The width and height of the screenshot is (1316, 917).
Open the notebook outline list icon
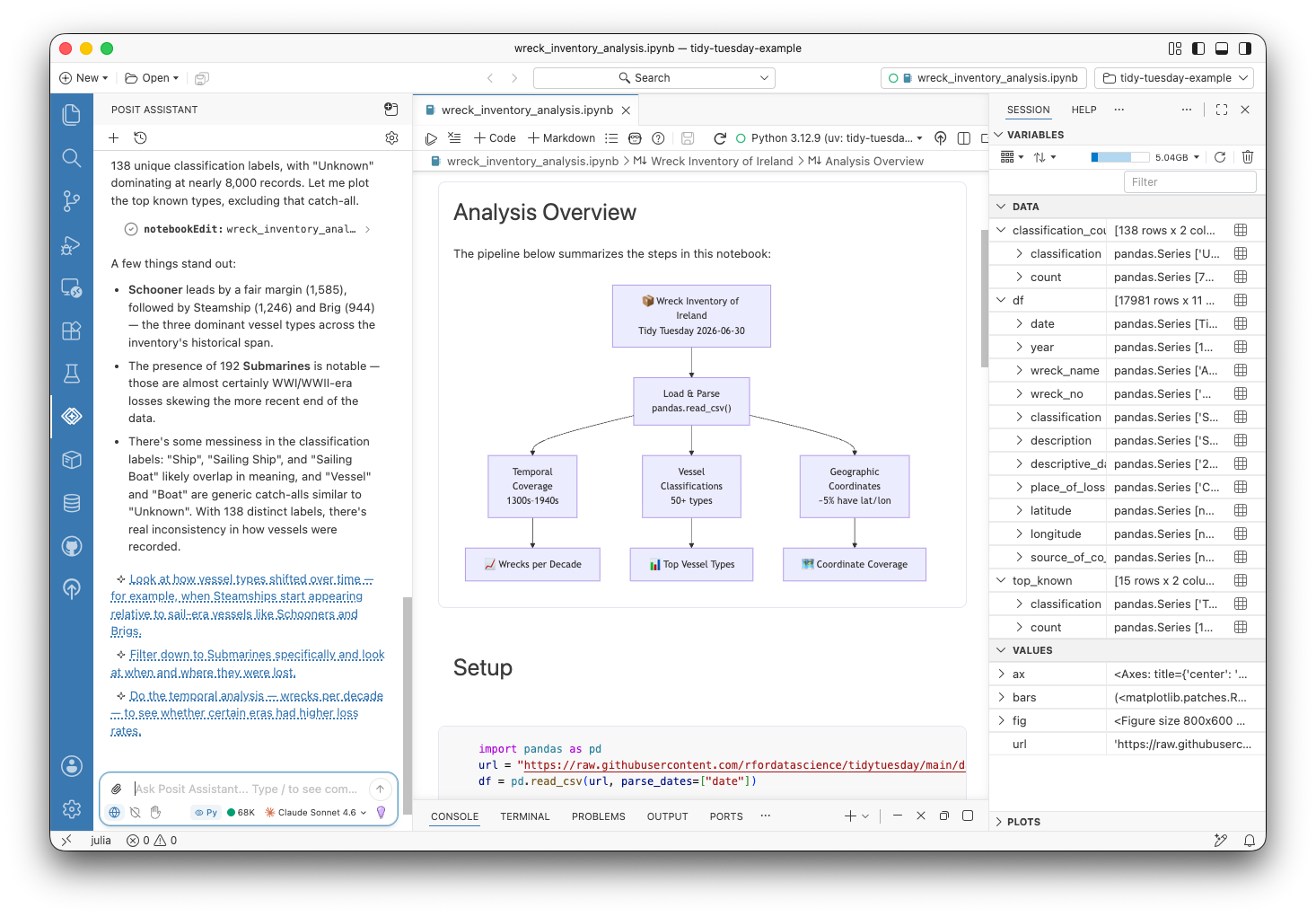click(611, 138)
